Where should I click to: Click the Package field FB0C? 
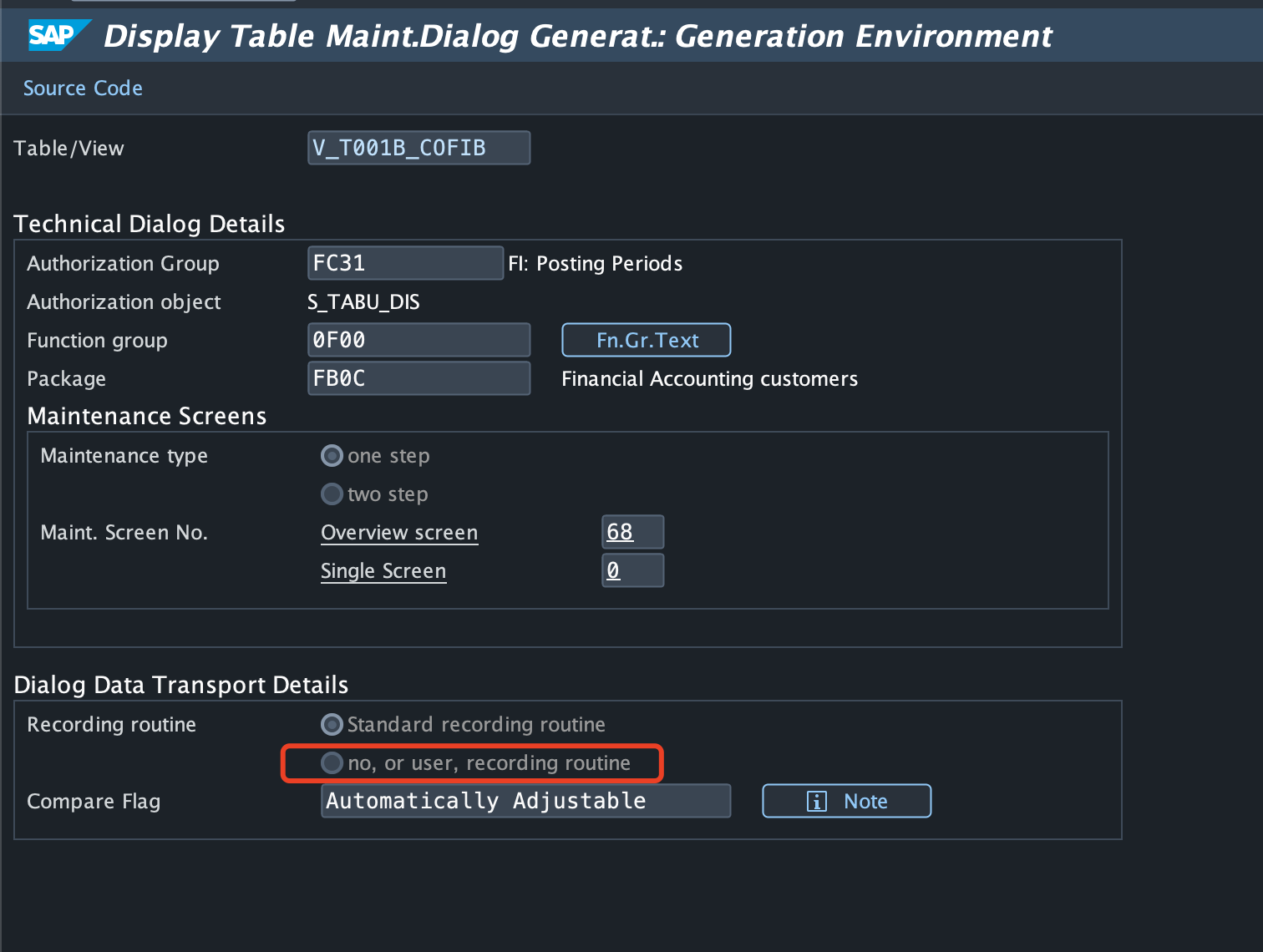point(418,378)
